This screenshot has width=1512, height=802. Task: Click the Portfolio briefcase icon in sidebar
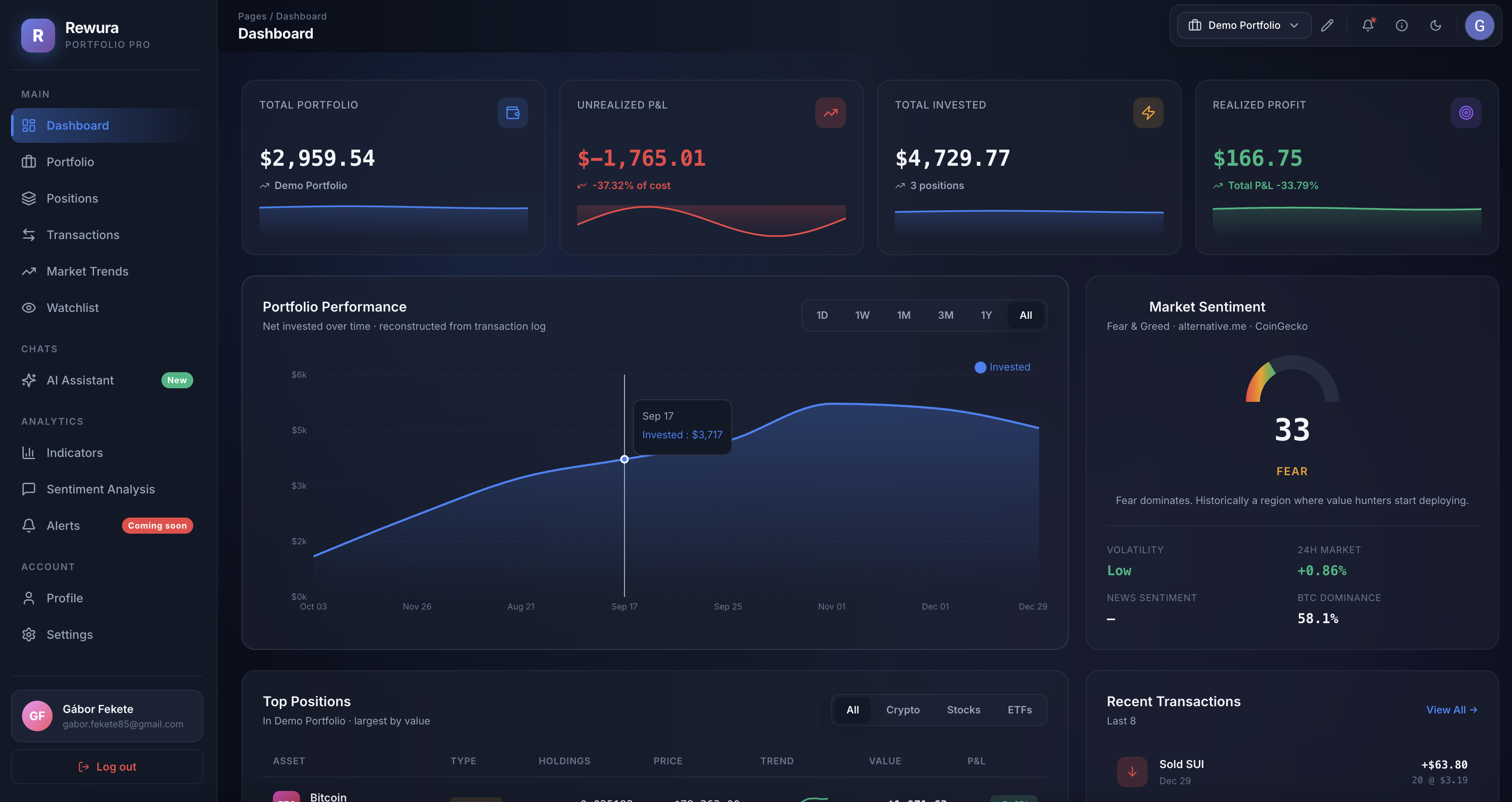pyautogui.click(x=29, y=162)
